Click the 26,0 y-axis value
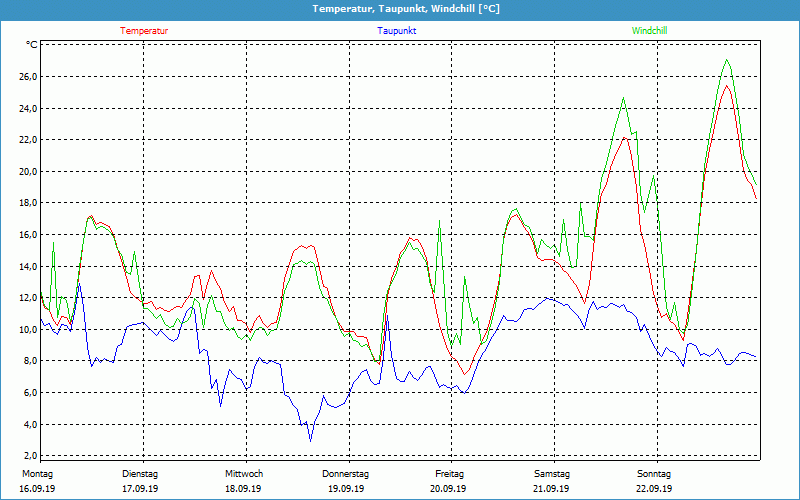 pos(29,77)
